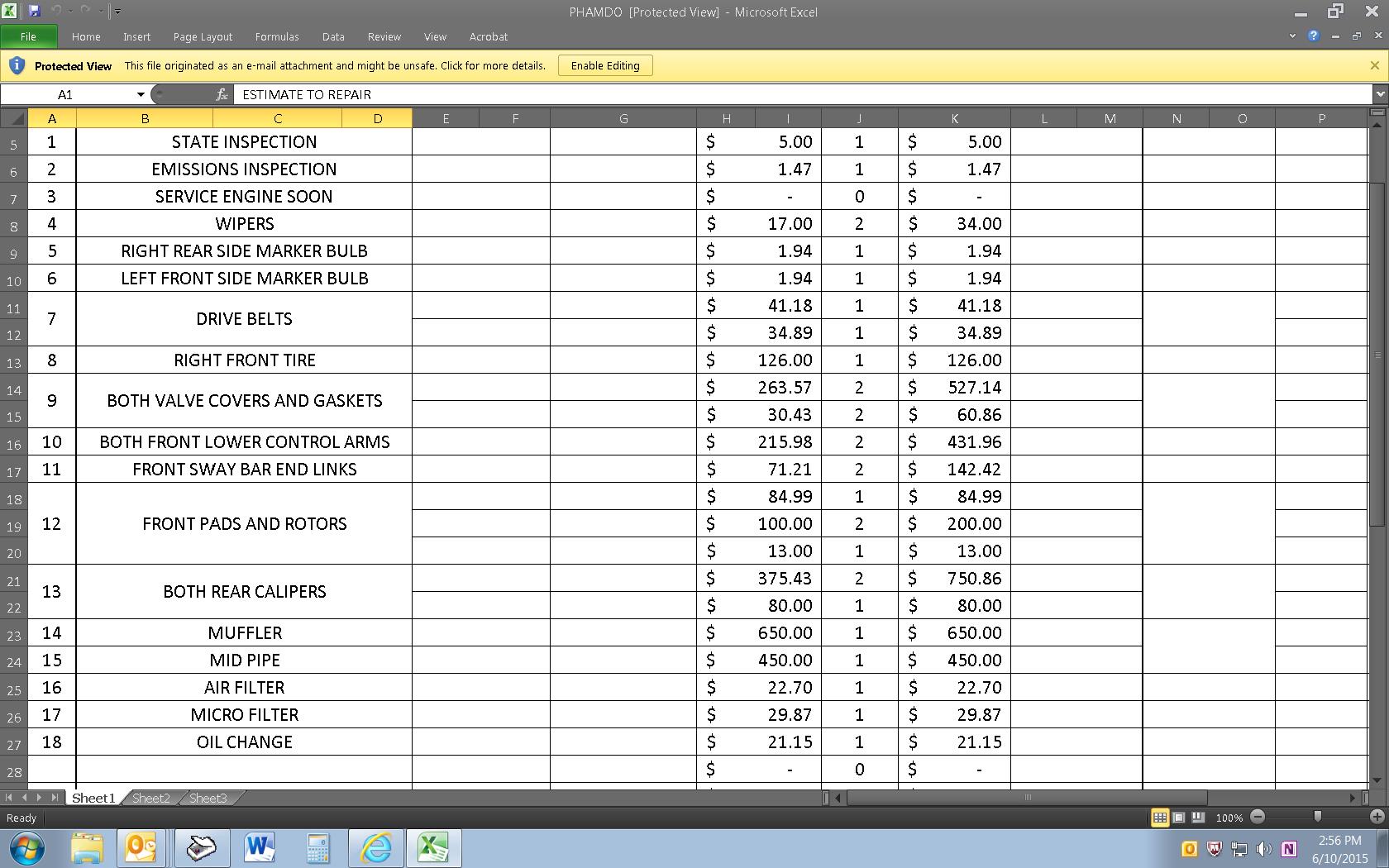Click the Enable Editing button
The image size is (1389, 868).
605,65
